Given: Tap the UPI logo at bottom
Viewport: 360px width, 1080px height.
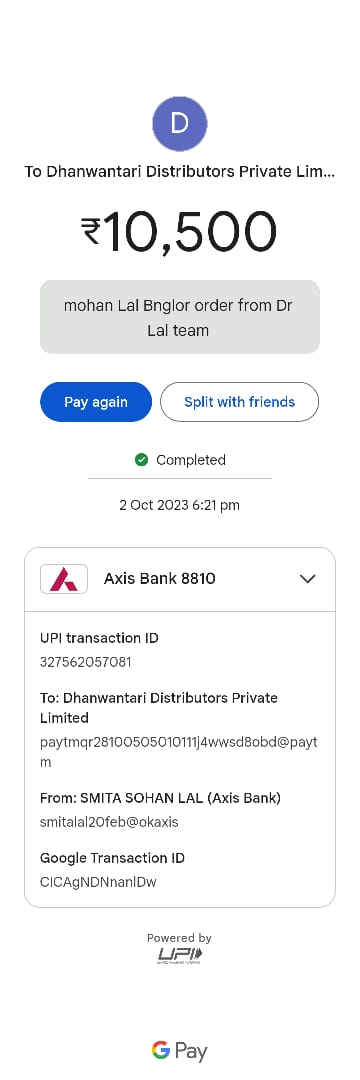Looking at the screenshot, I should coord(180,955).
